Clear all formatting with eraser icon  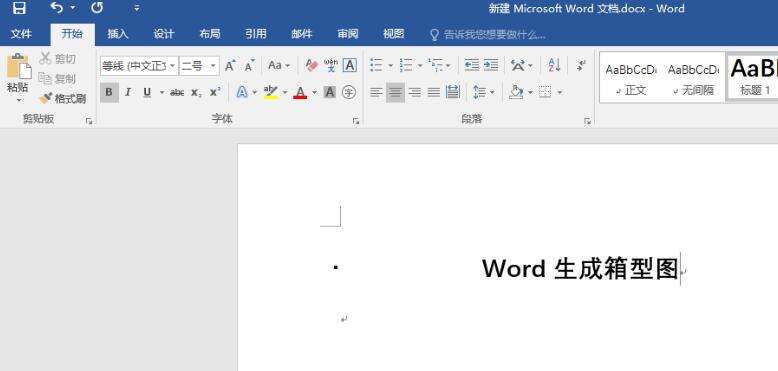coord(312,65)
